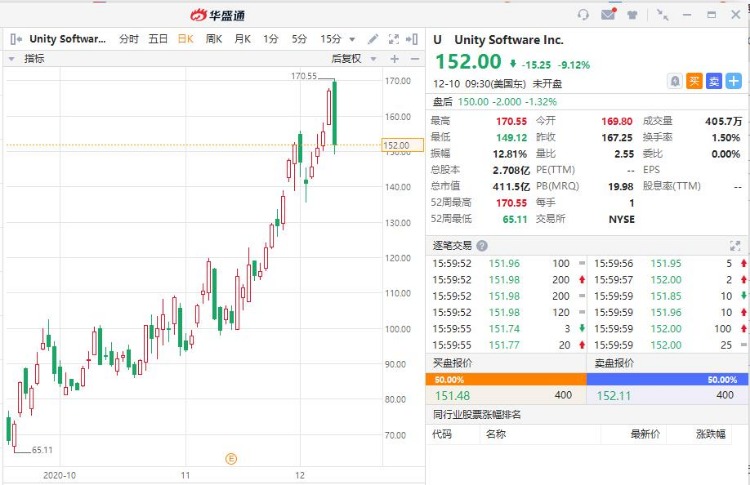Expand the tick-by-tick trades panel

735,246
